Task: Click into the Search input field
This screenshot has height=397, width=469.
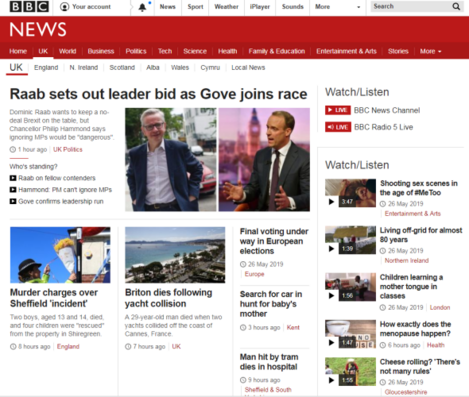Action: [x=411, y=6]
